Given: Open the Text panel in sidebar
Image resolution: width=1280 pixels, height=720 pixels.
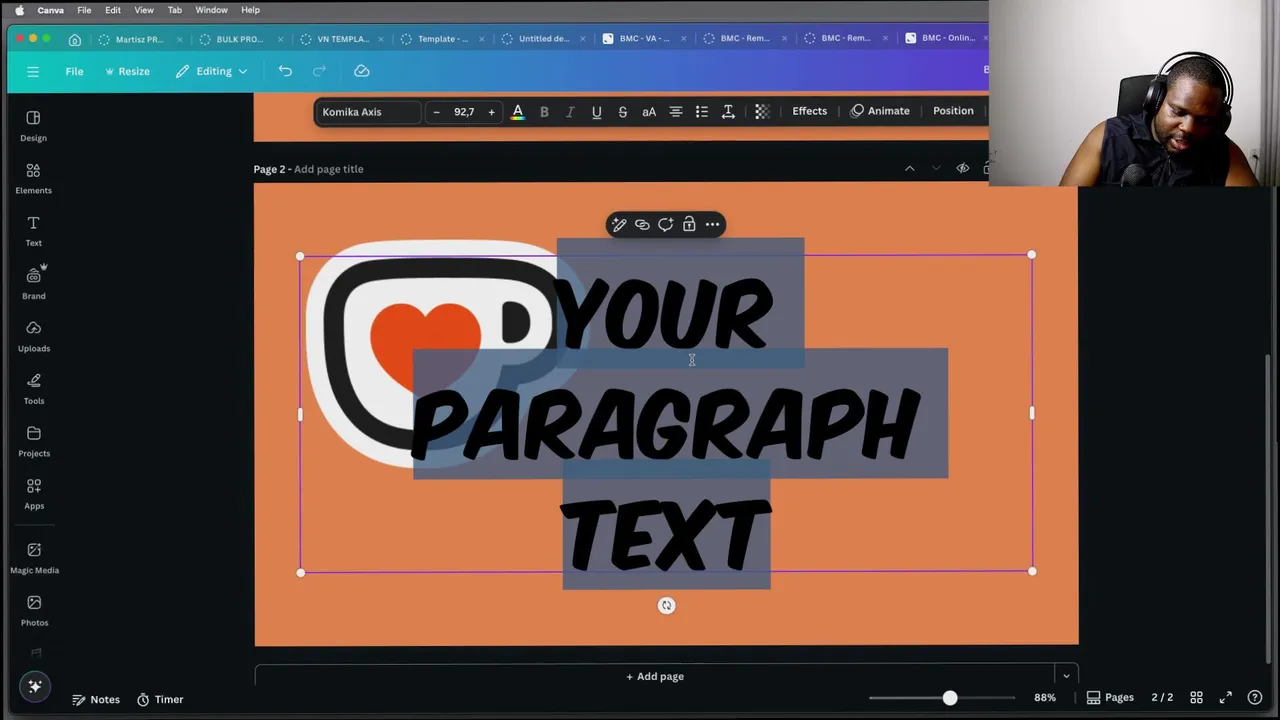Looking at the screenshot, I should (x=33, y=231).
